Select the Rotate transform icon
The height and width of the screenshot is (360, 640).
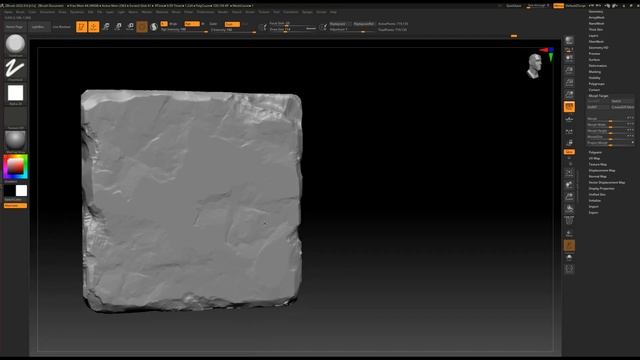tap(130, 27)
